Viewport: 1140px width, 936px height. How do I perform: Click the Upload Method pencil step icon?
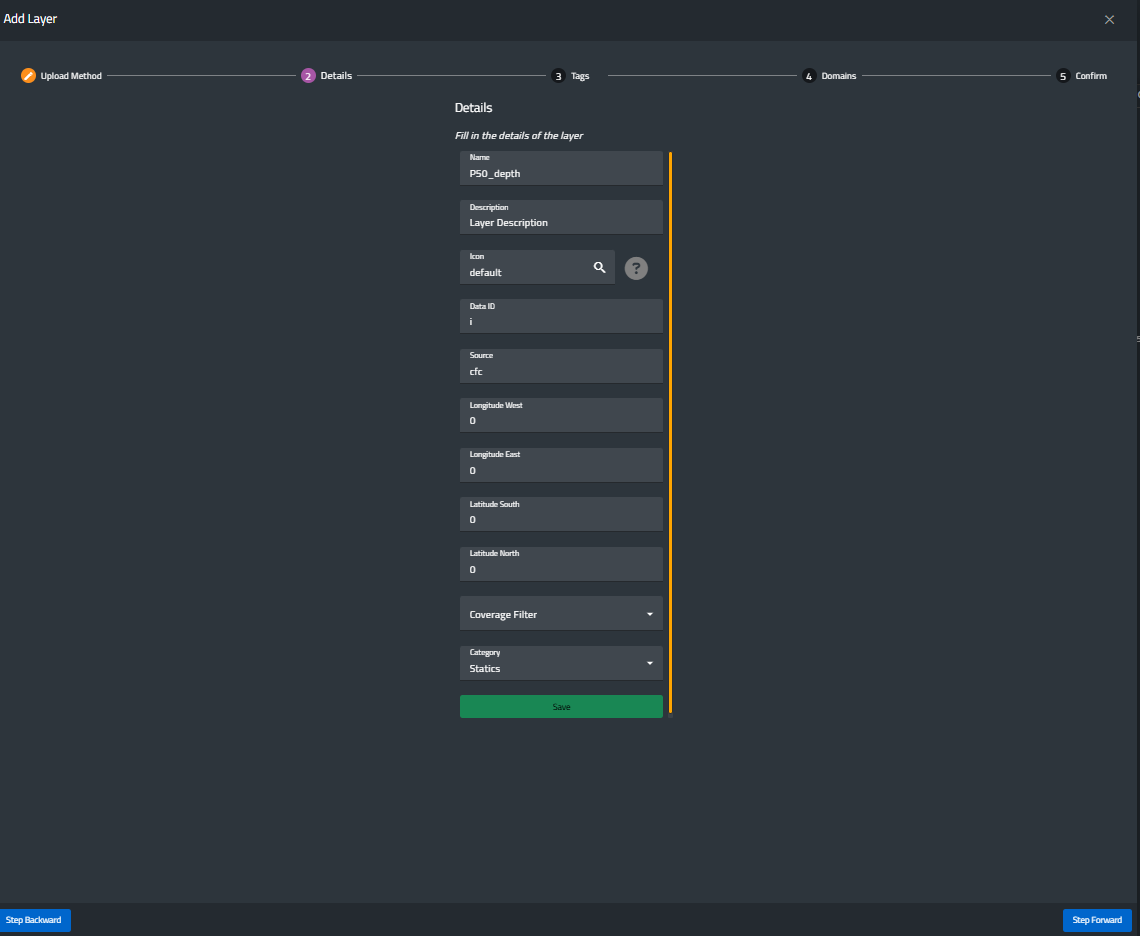28,76
